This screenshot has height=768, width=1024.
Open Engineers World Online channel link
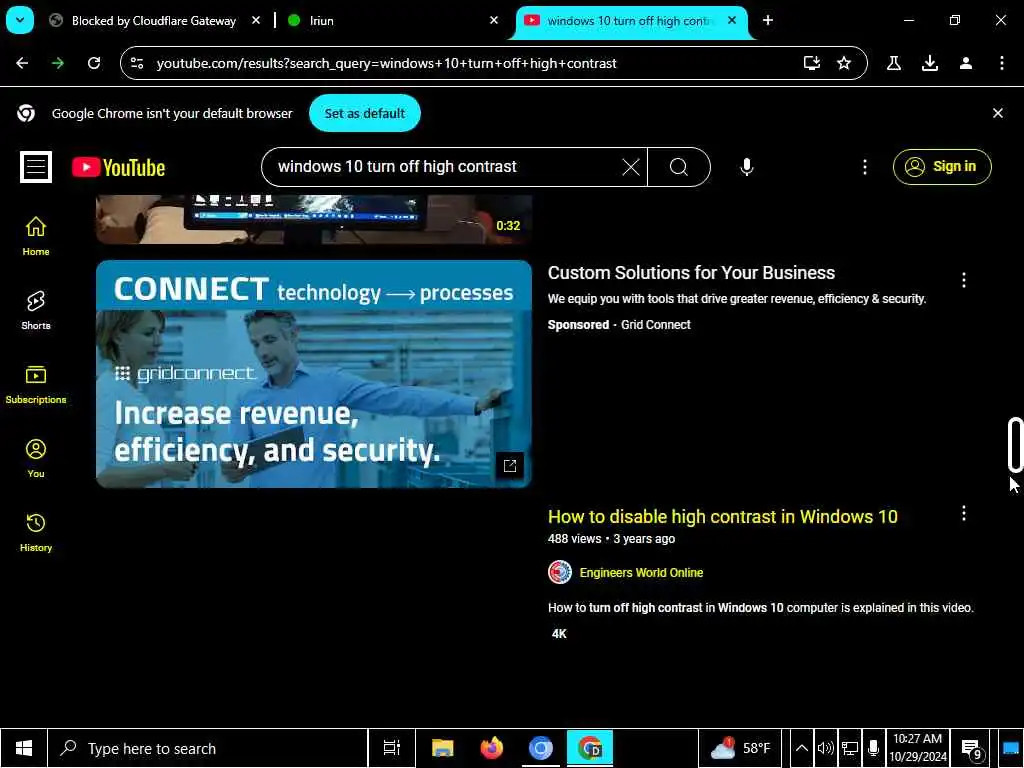point(641,573)
